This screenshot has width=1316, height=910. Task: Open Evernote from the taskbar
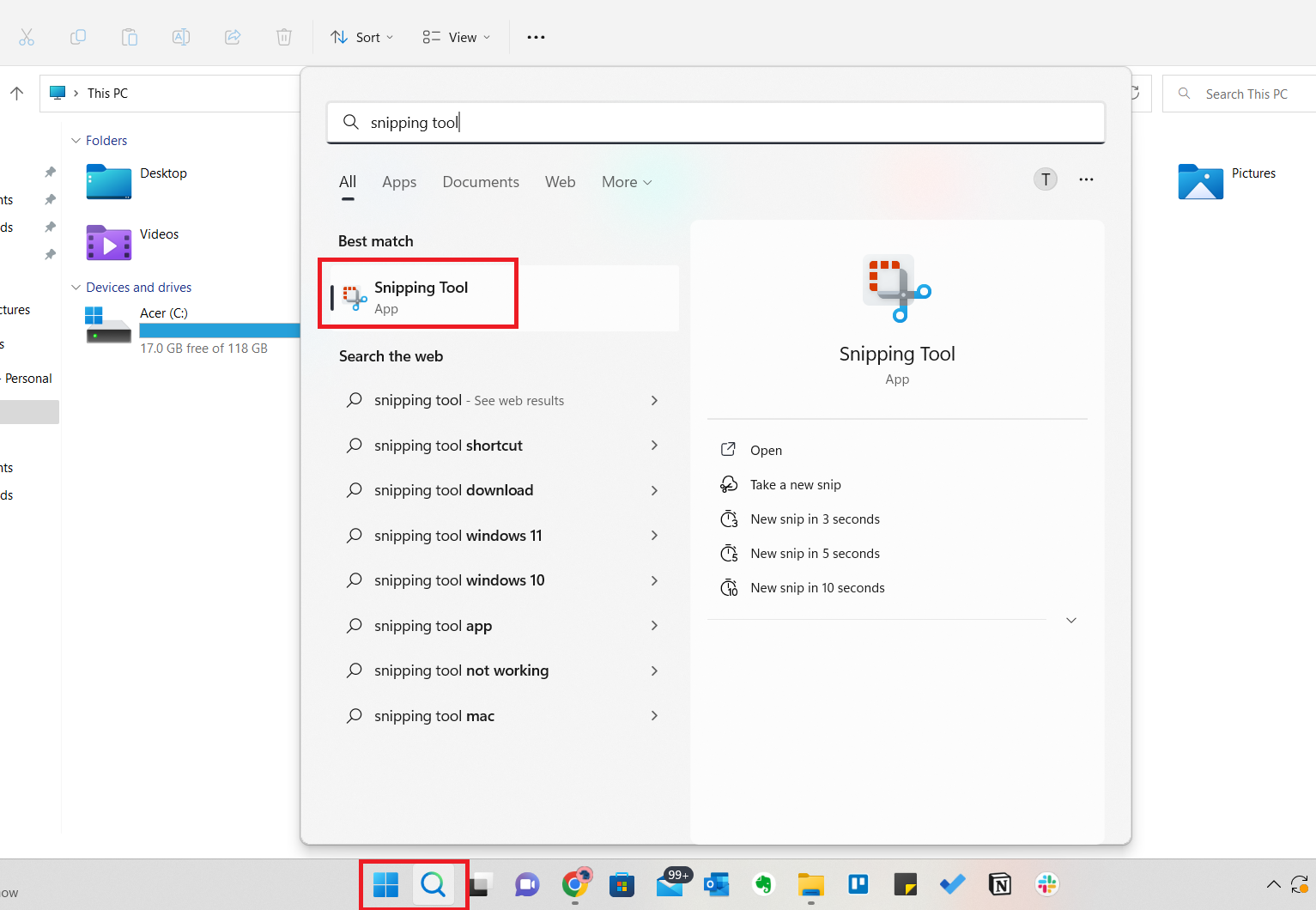pyautogui.click(x=764, y=884)
